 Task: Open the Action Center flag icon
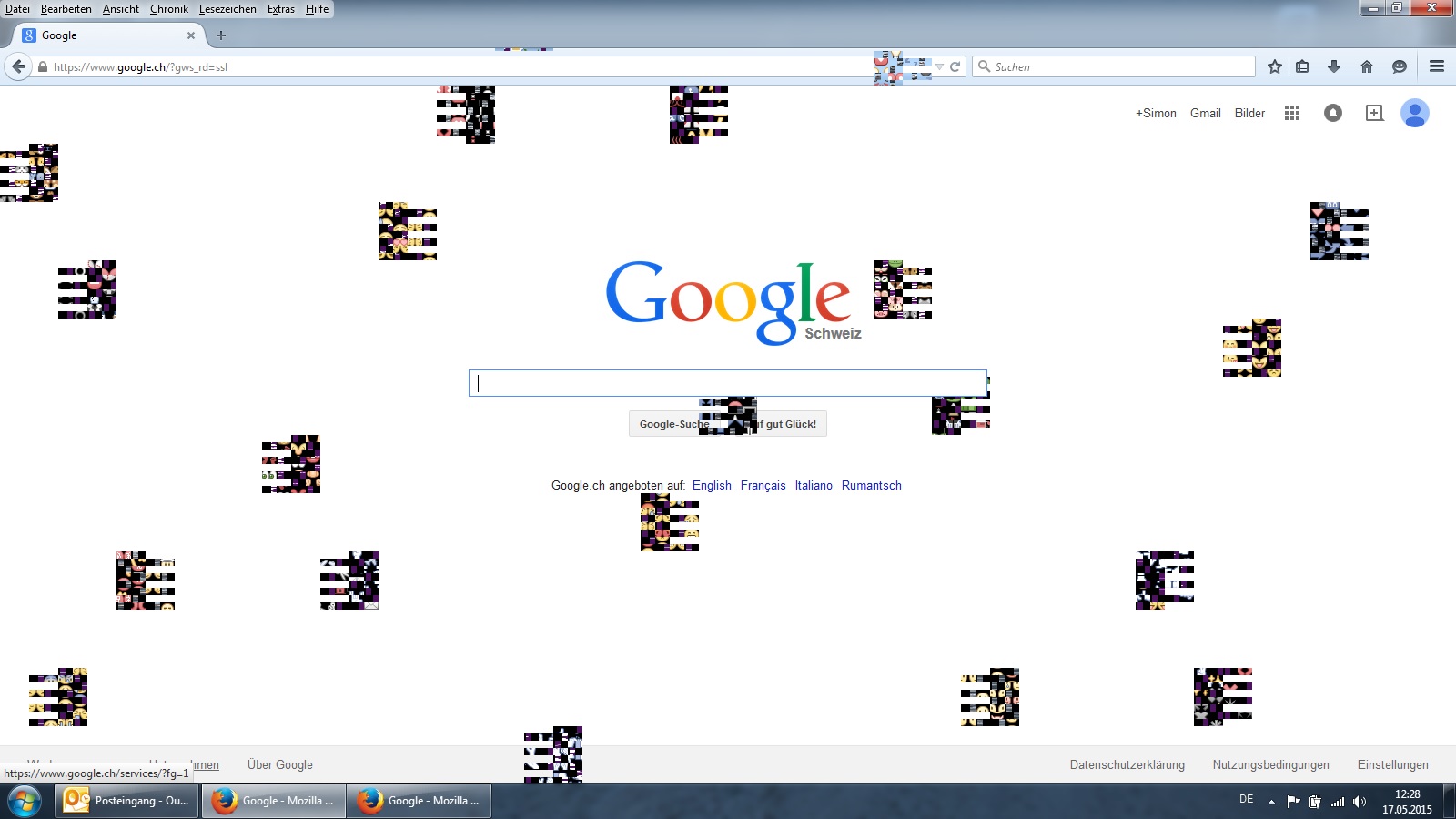[1293, 802]
